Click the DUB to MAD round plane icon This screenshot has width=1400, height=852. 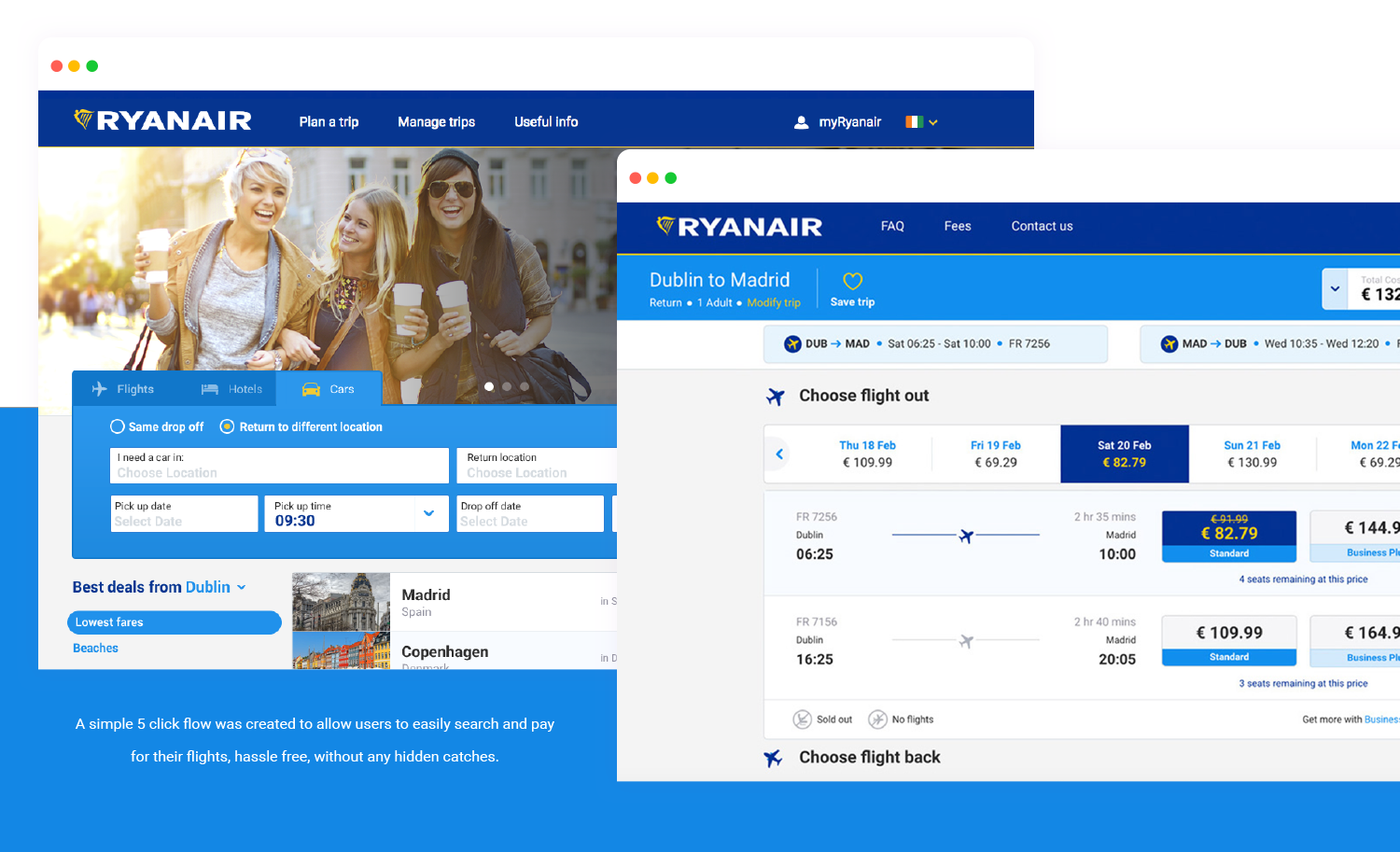point(792,343)
